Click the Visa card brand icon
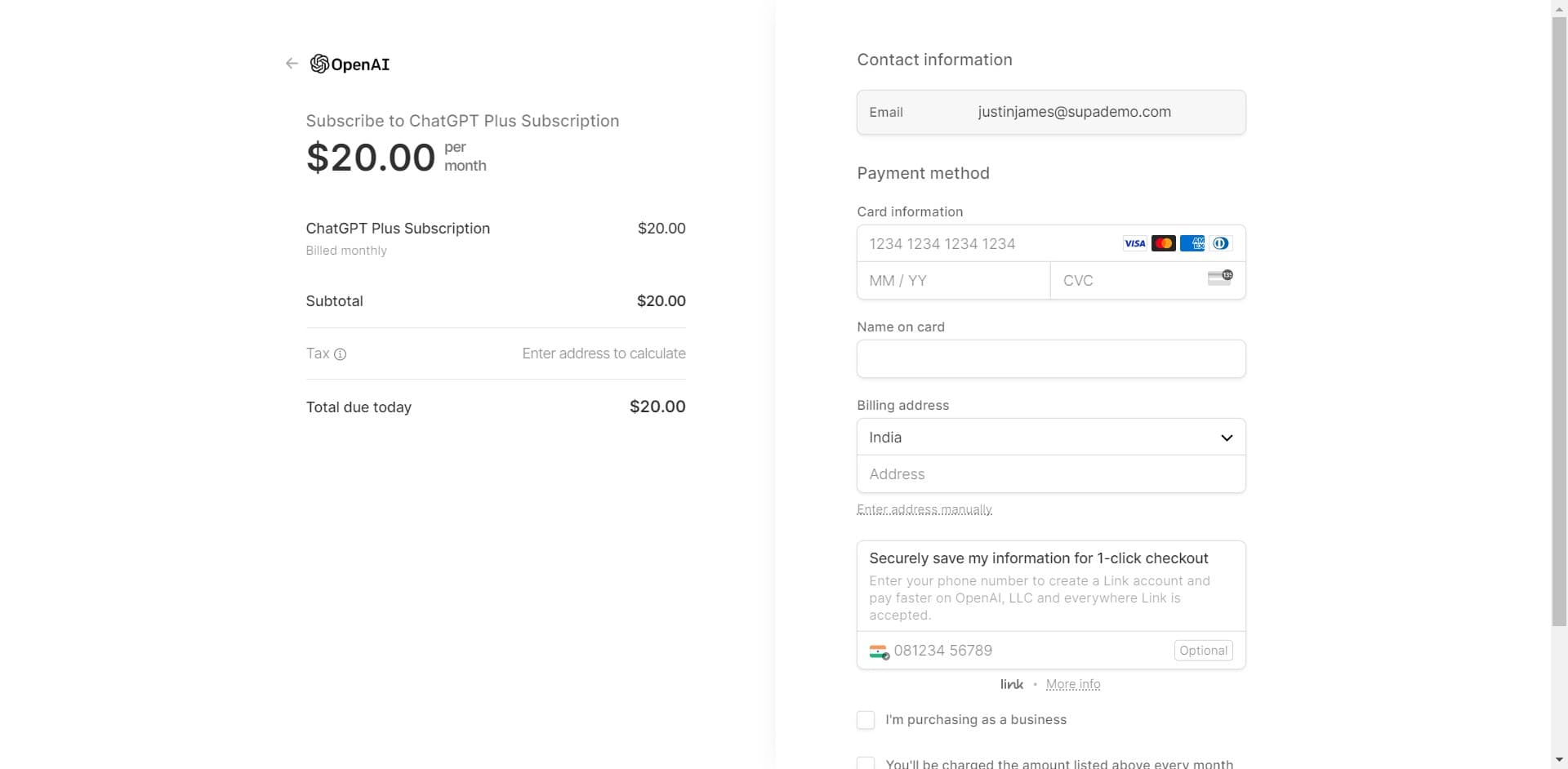The width and height of the screenshot is (1568, 769). pos(1134,243)
